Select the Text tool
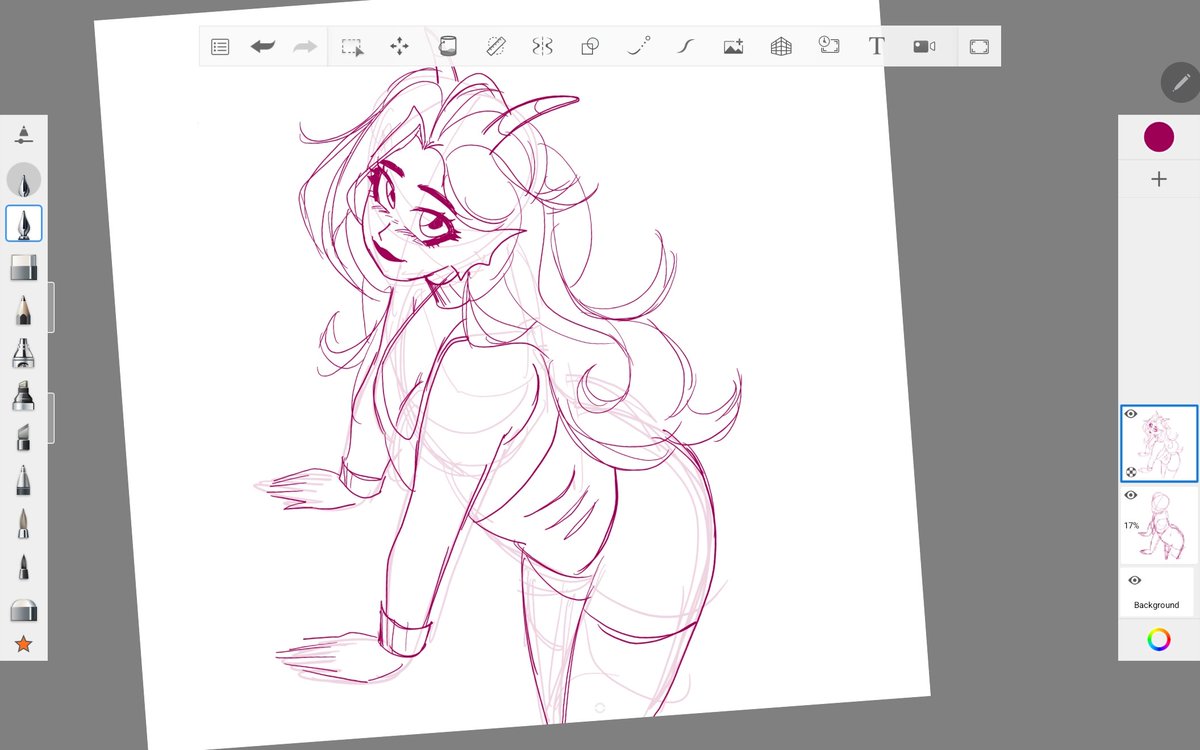The height and width of the screenshot is (750, 1200). pos(876,46)
